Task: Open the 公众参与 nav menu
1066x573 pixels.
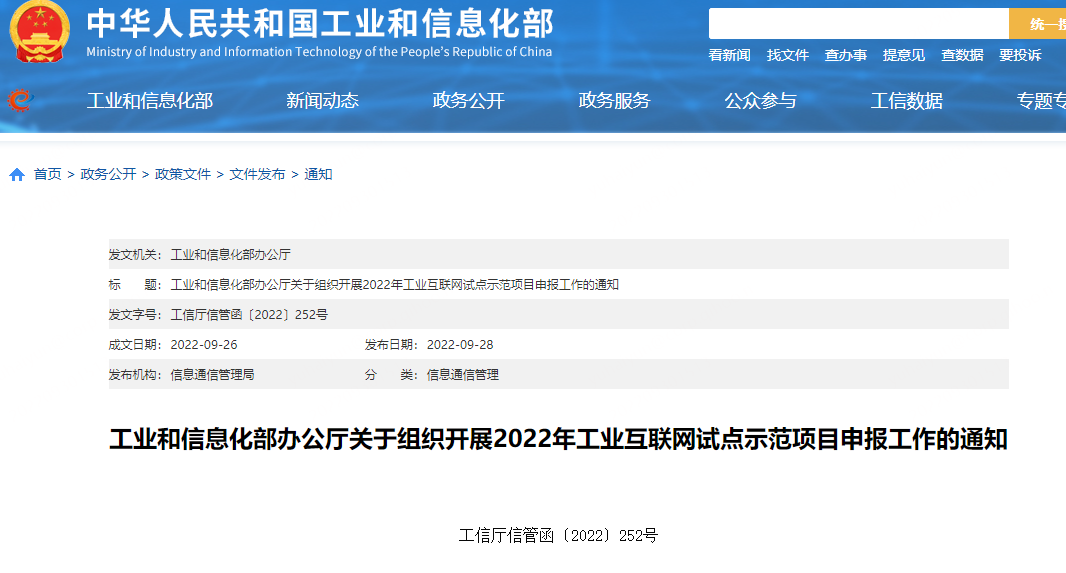Action: (x=760, y=101)
